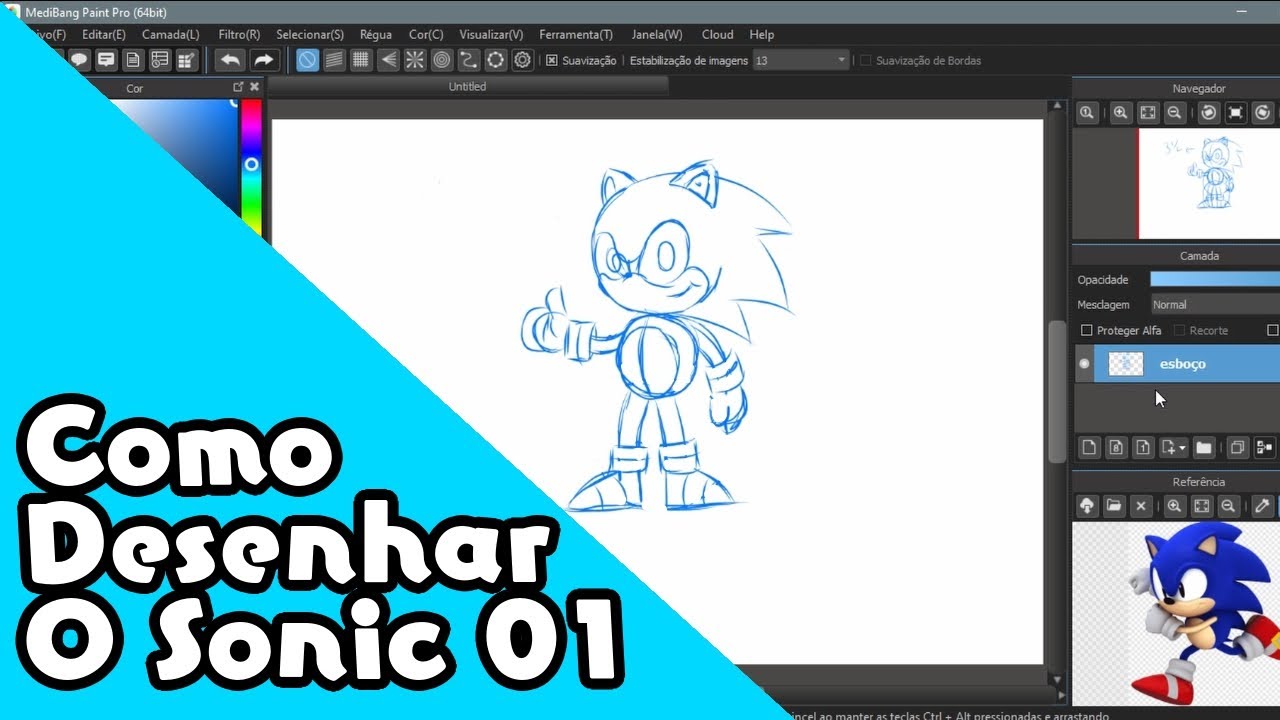This screenshot has height=720, width=1280.
Task: Select the vanishing point snap guide
Action: (x=388, y=60)
